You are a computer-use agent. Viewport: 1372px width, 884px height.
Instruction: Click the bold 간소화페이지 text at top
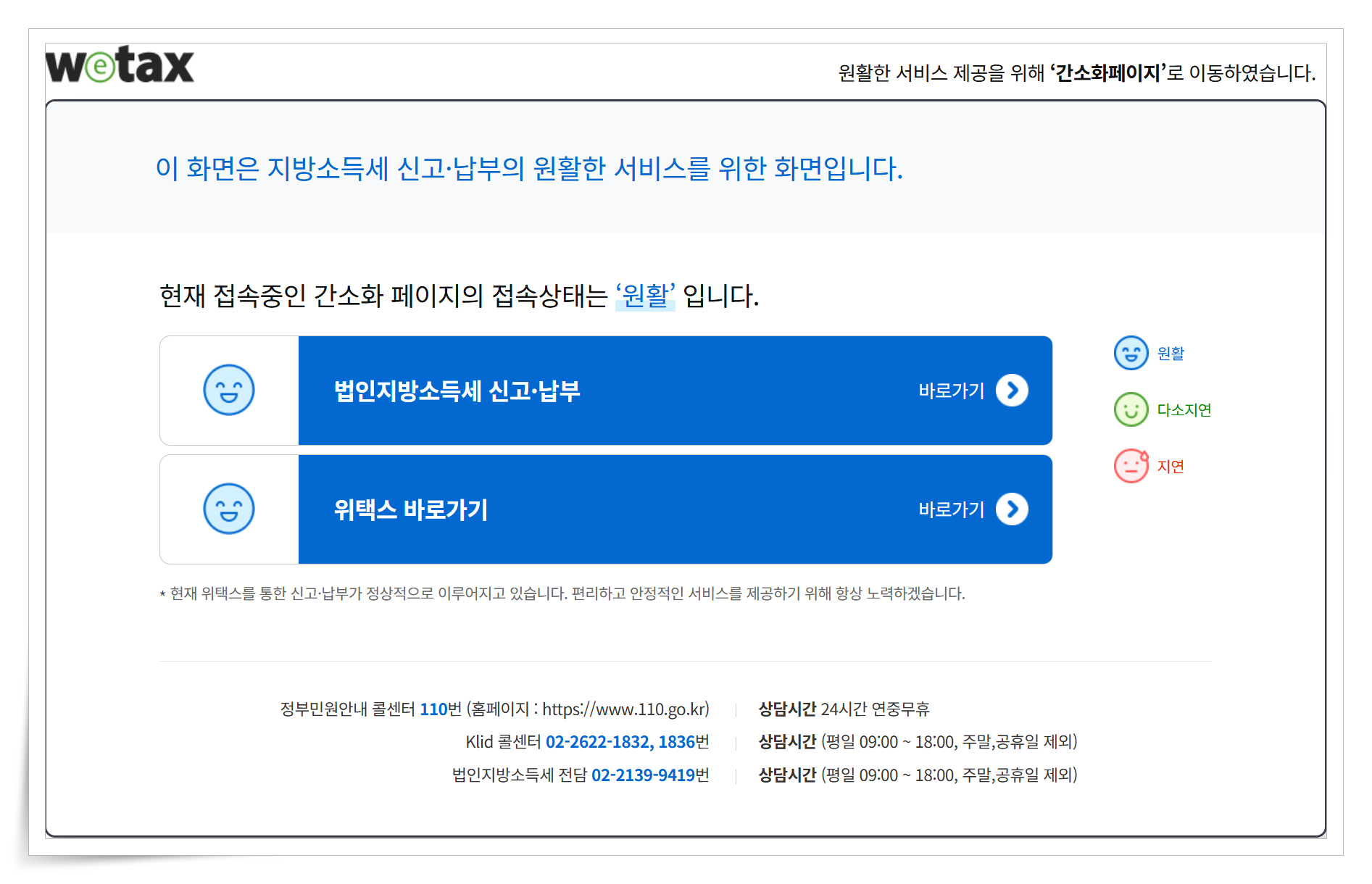(x=1110, y=72)
